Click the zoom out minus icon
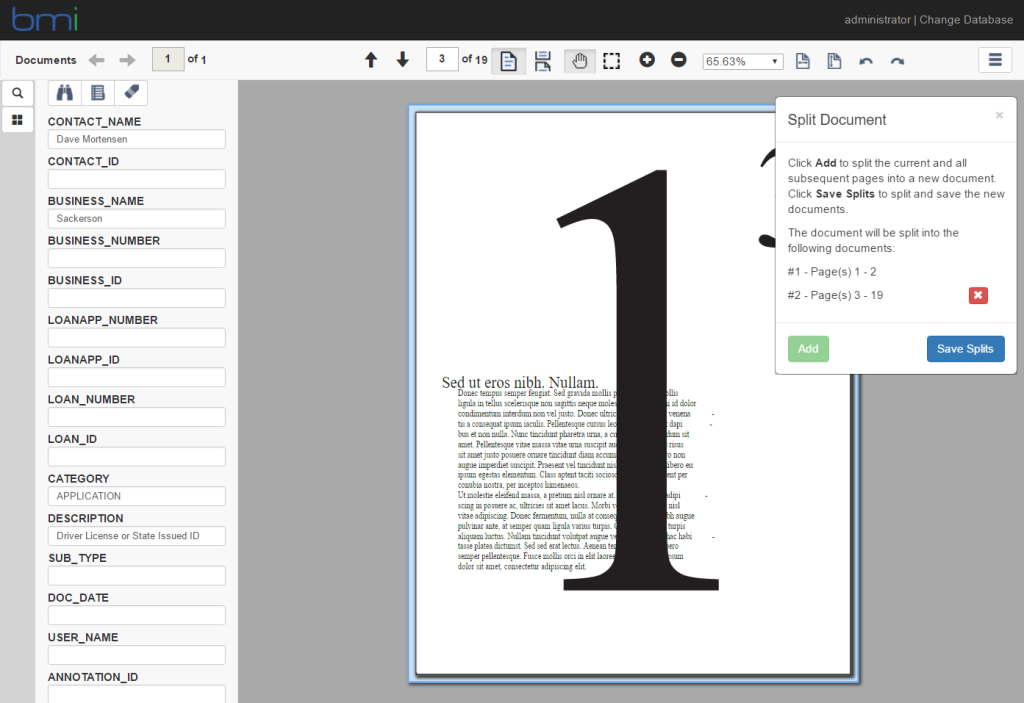The width and height of the screenshot is (1024, 703). point(679,60)
